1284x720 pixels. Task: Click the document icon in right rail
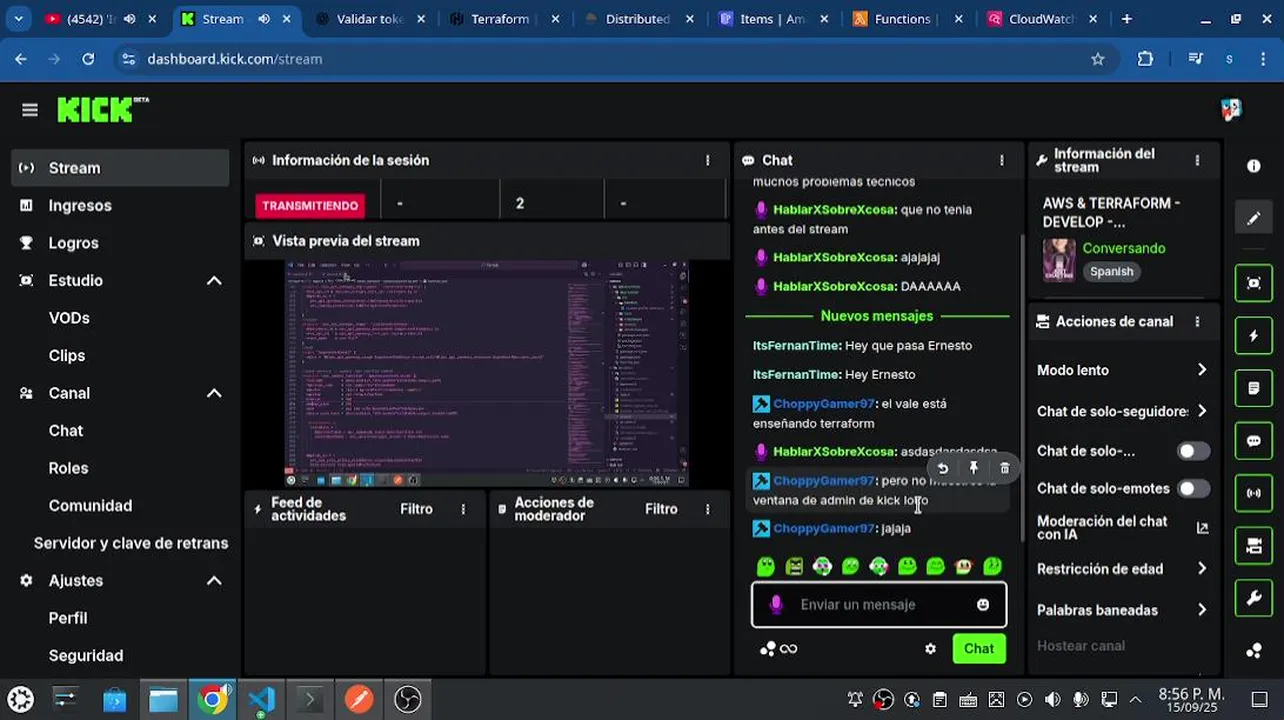pos(1254,388)
